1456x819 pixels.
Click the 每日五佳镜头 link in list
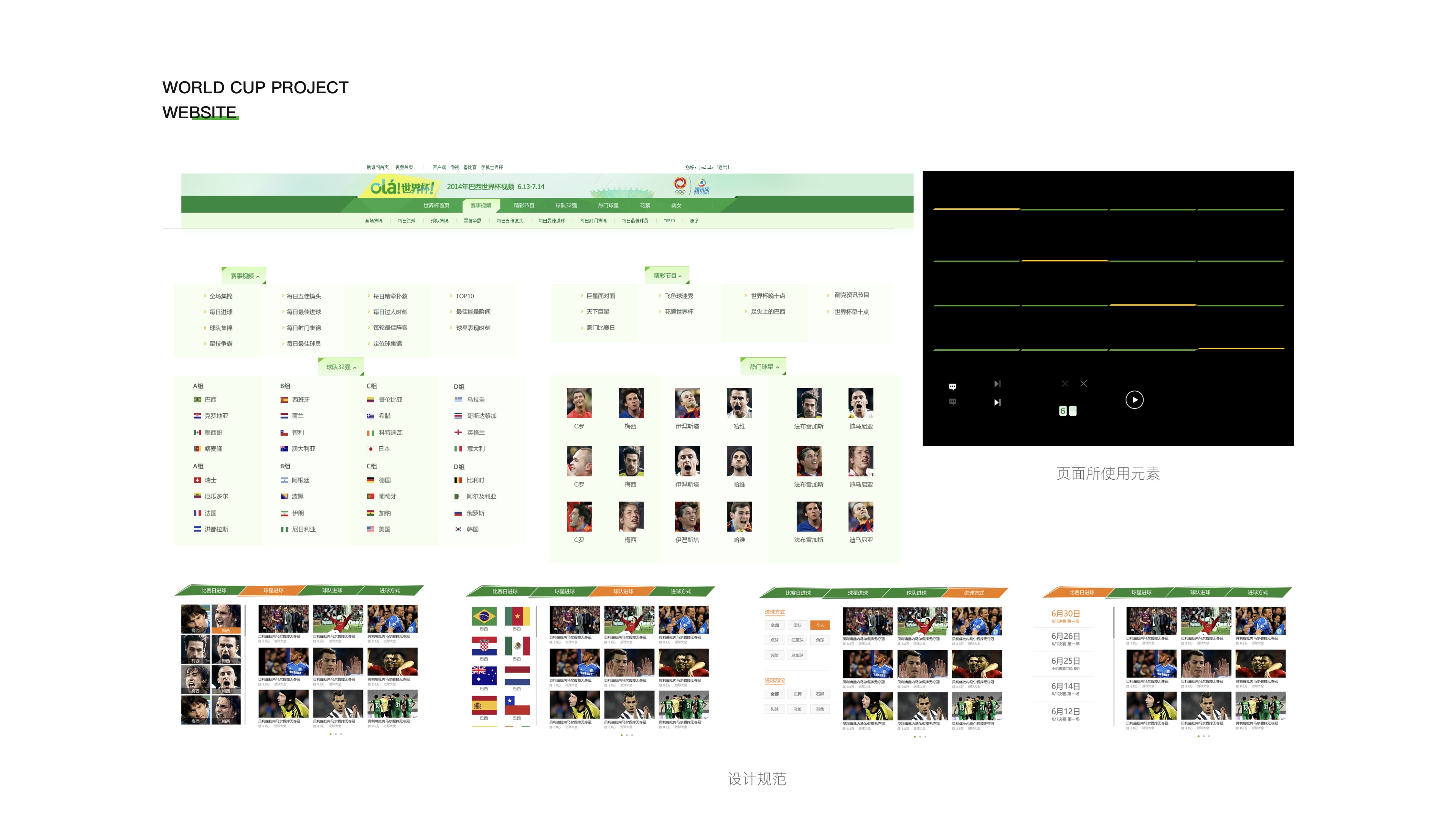pyautogui.click(x=303, y=296)
